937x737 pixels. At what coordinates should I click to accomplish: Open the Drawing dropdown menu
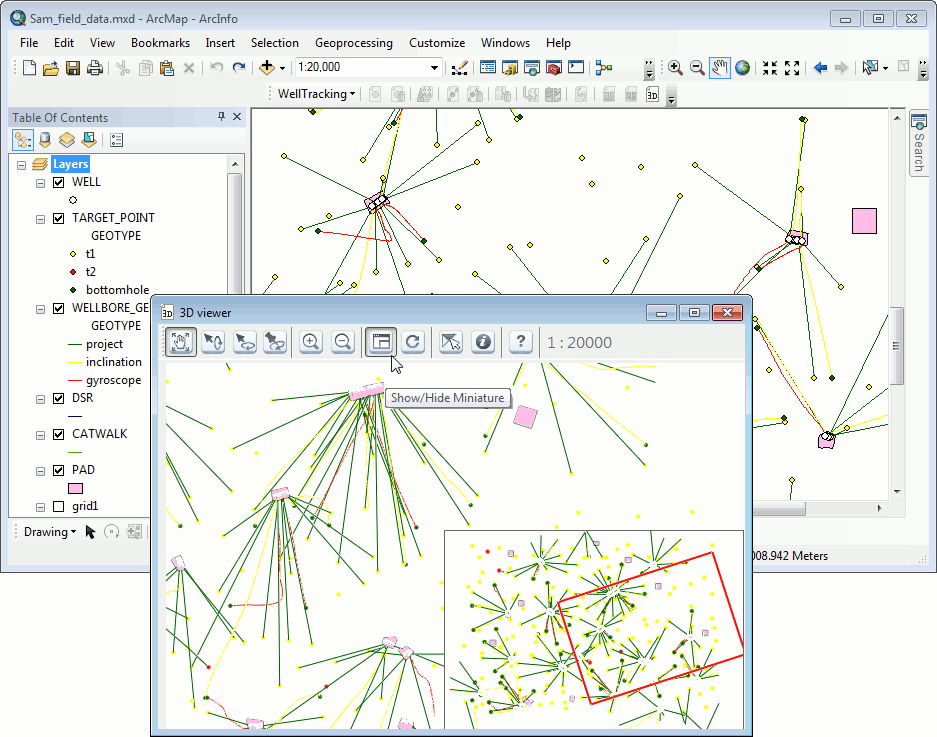[50, 532]
